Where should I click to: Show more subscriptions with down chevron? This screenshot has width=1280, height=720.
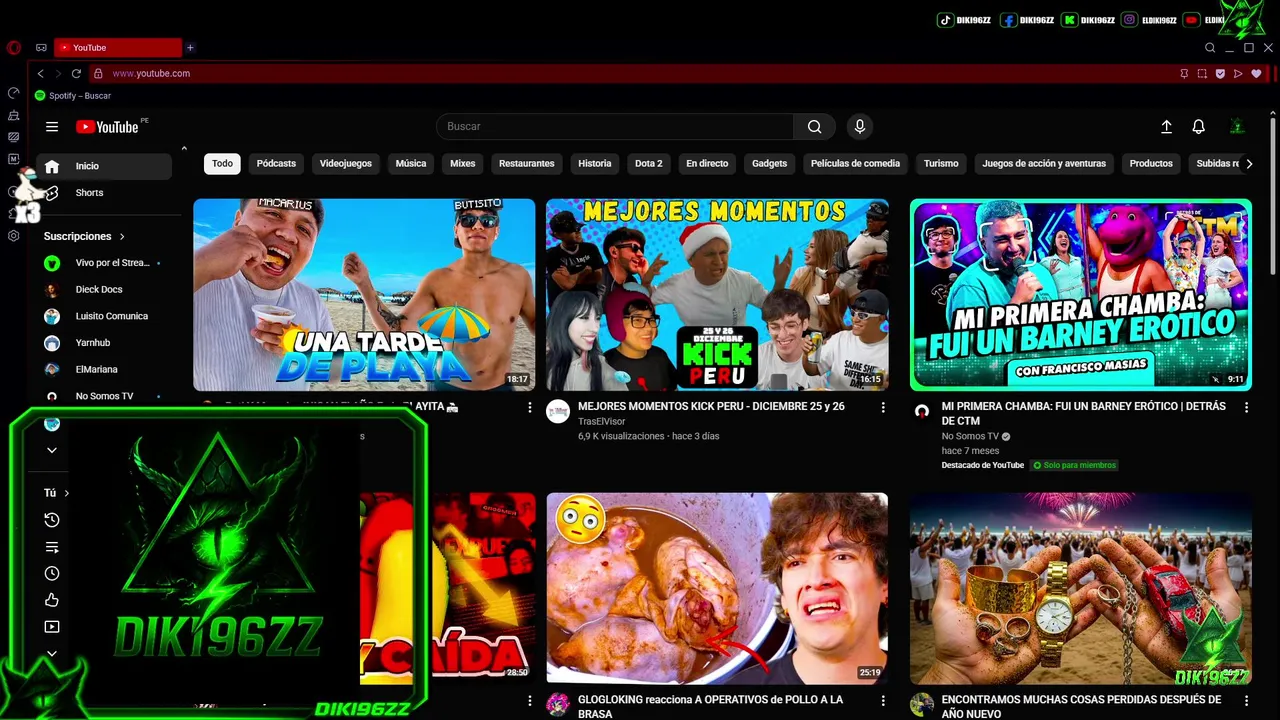52,450
